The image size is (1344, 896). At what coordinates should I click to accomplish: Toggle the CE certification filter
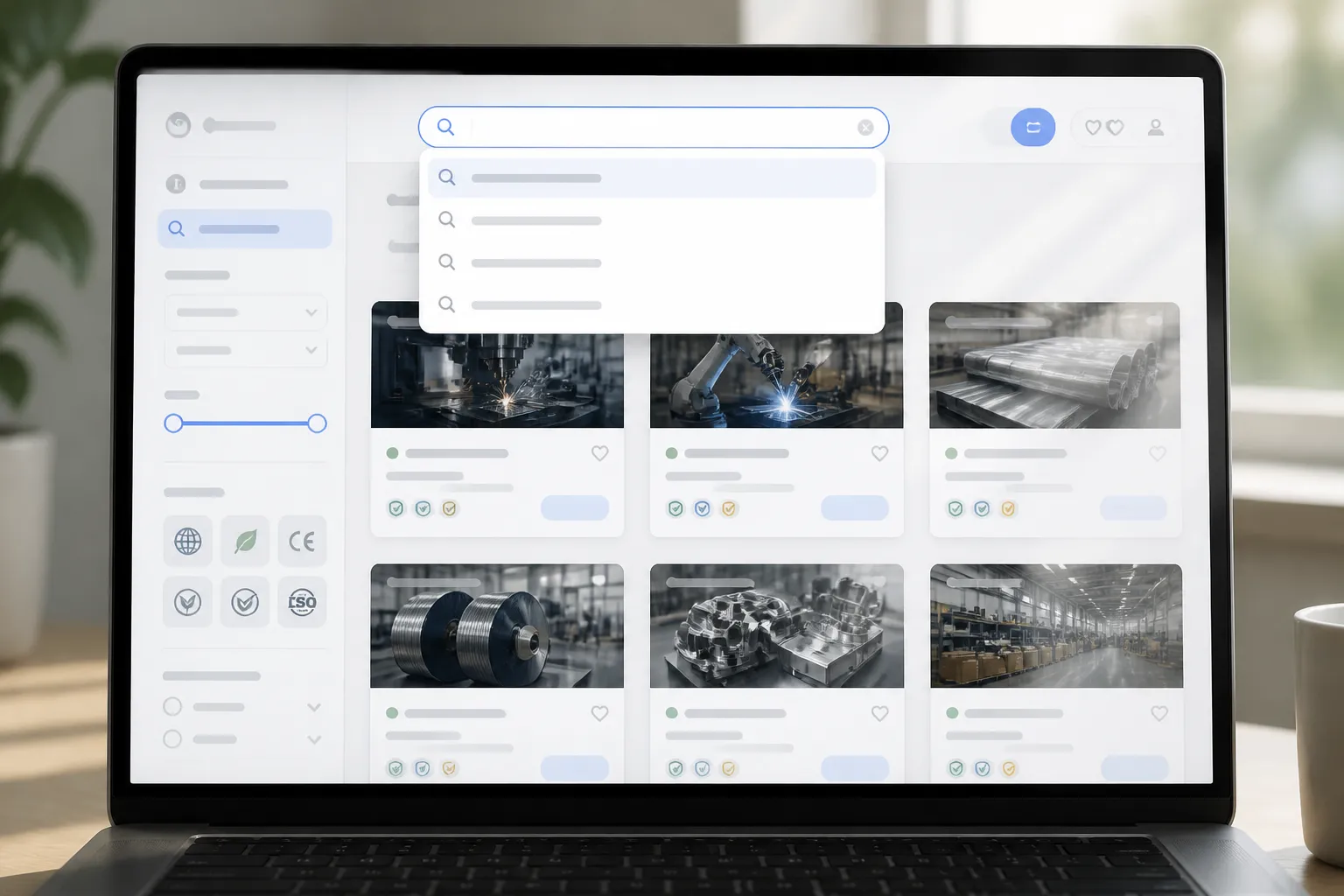pos(302,541)
